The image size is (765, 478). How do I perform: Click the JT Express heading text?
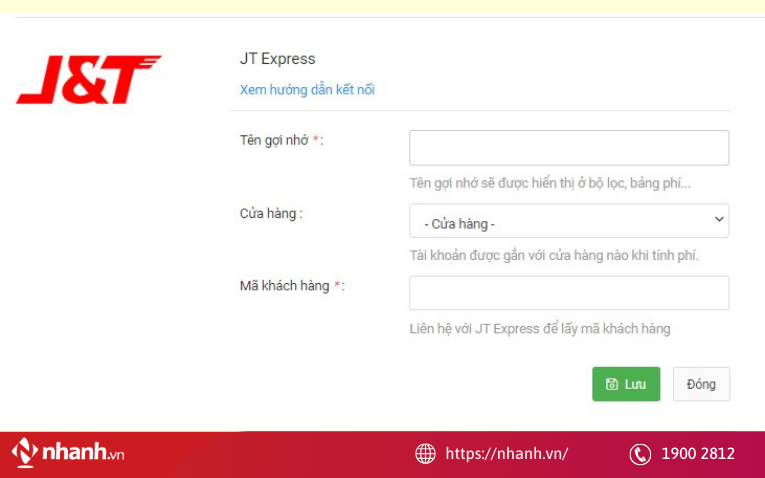coord(278,59)
